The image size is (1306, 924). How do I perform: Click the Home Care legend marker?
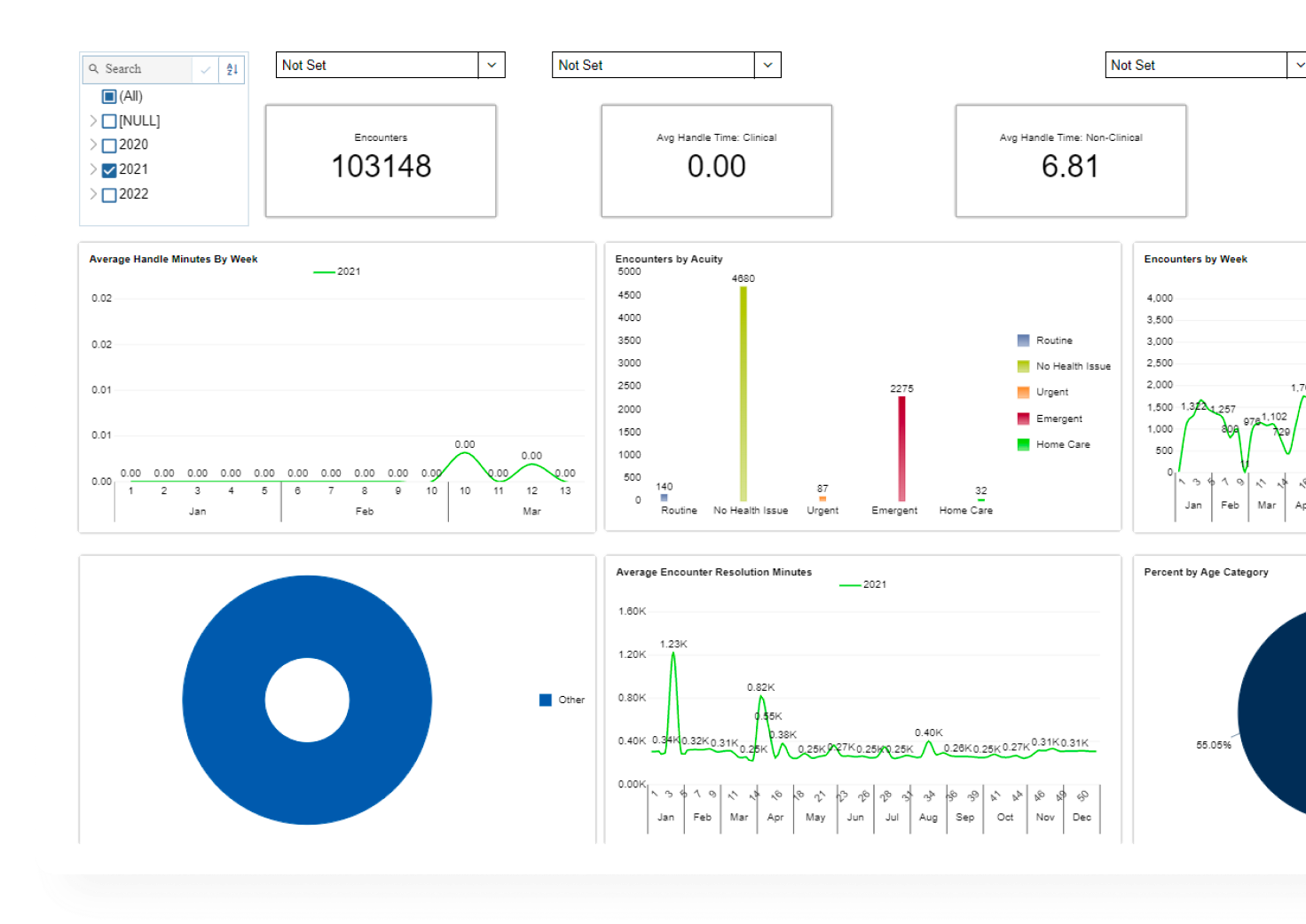[x=1024, y=444]
